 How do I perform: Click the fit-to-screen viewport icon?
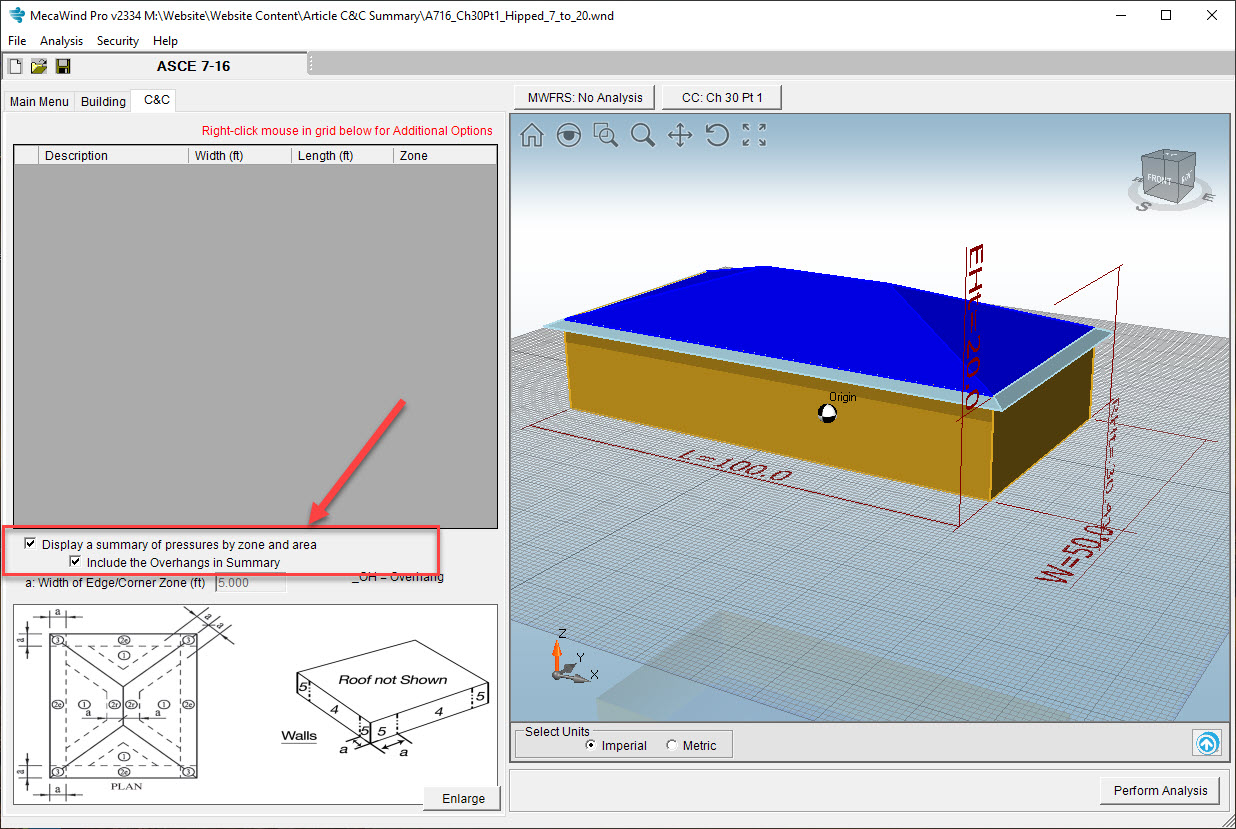click(x=754, y=135)
